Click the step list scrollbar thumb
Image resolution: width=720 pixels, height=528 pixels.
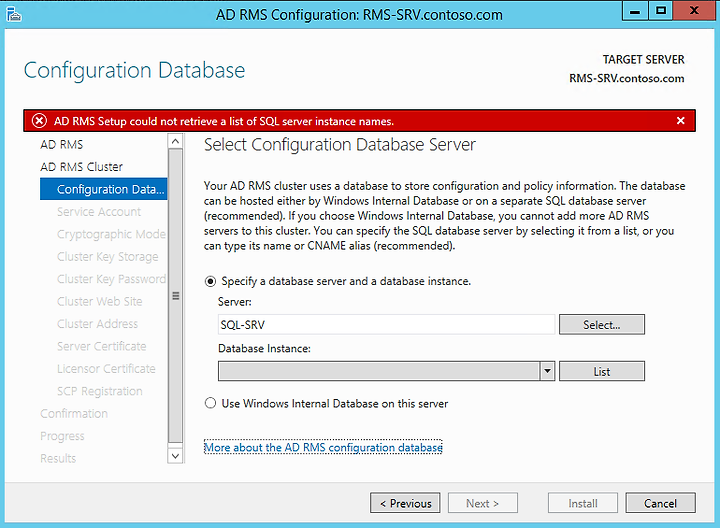click(x=175, y=296)
